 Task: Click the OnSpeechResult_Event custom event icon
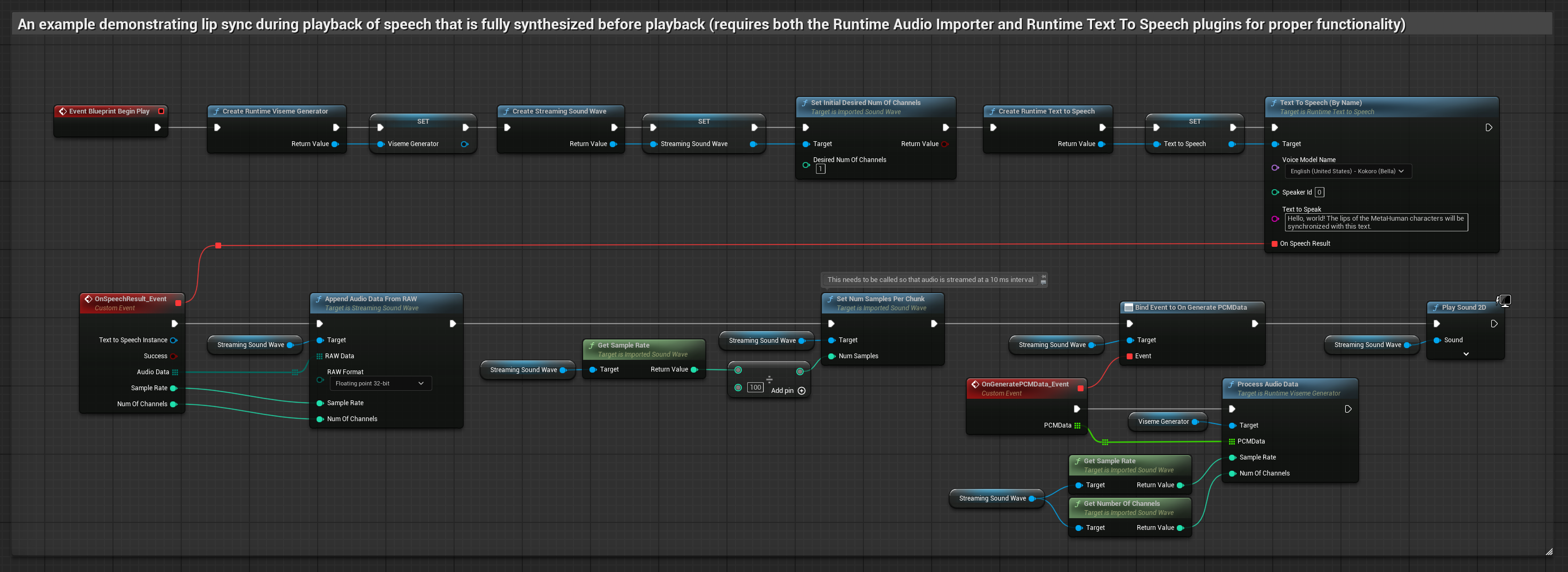click(x=88, y=299)
